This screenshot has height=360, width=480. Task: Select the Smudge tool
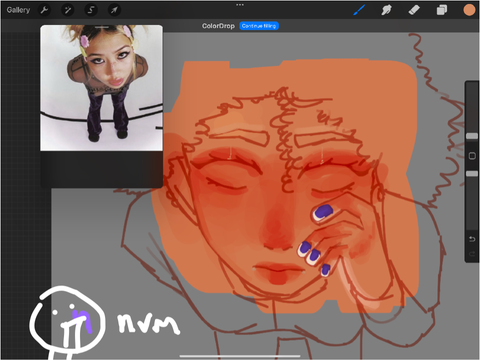click(386, 10)
